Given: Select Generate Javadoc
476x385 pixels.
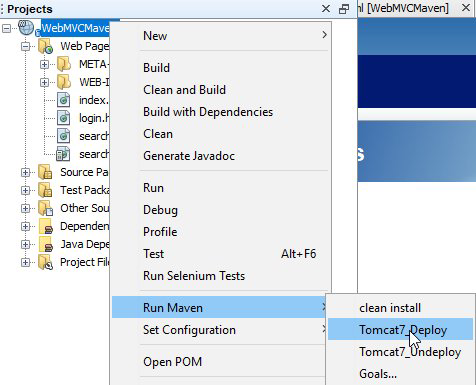Looking at the screenshot, I should click(221, 156).
